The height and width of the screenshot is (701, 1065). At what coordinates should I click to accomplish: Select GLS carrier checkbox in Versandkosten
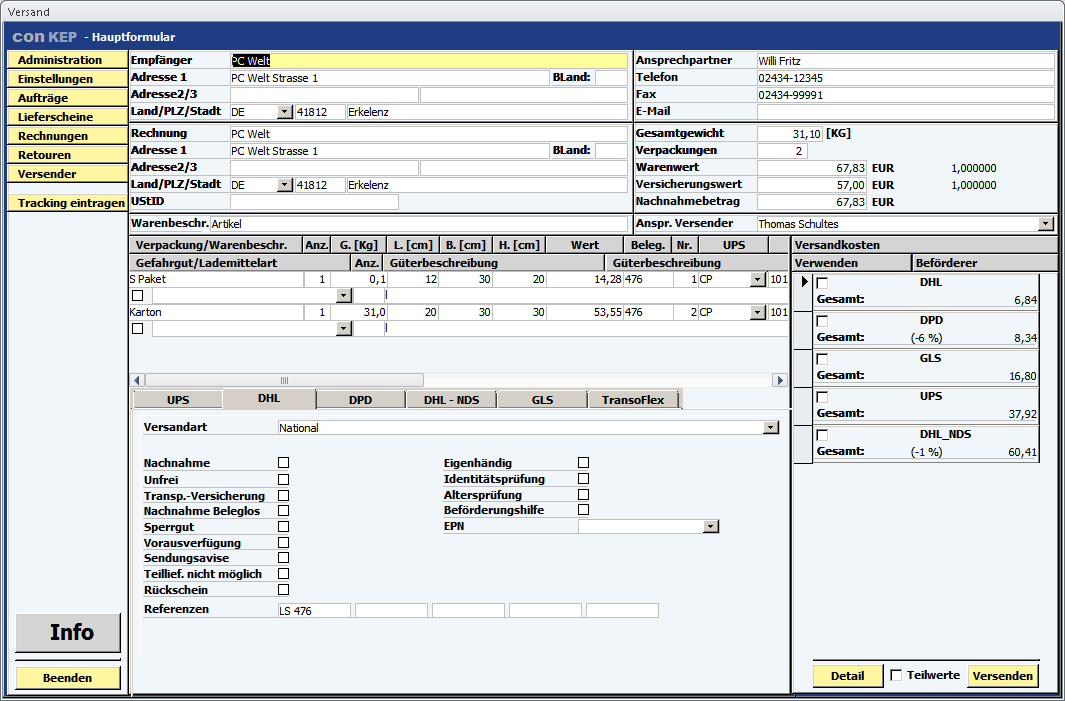822,359
